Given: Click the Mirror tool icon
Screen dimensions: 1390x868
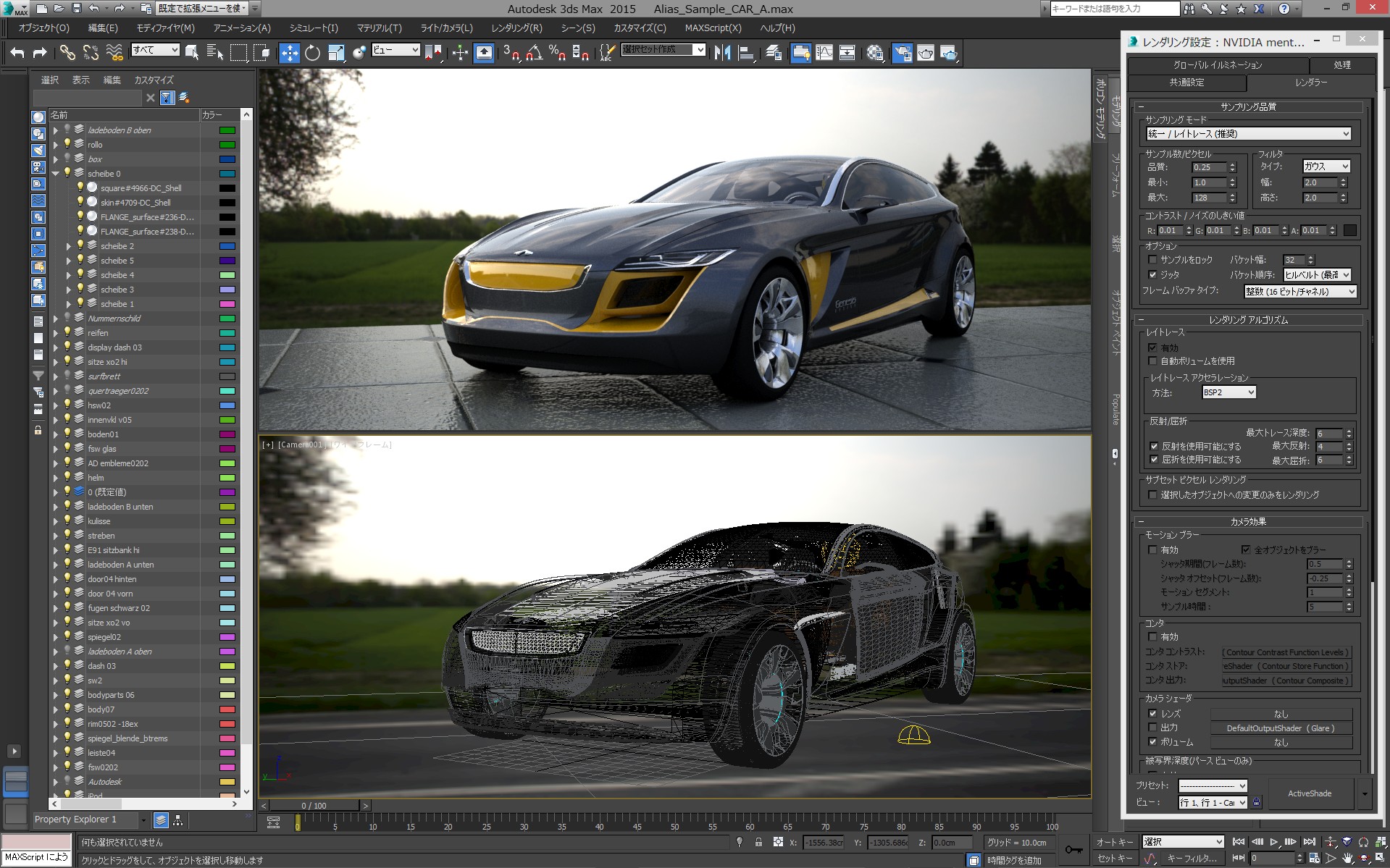Looking at the screenshot, I should click(x=722, y=53).
